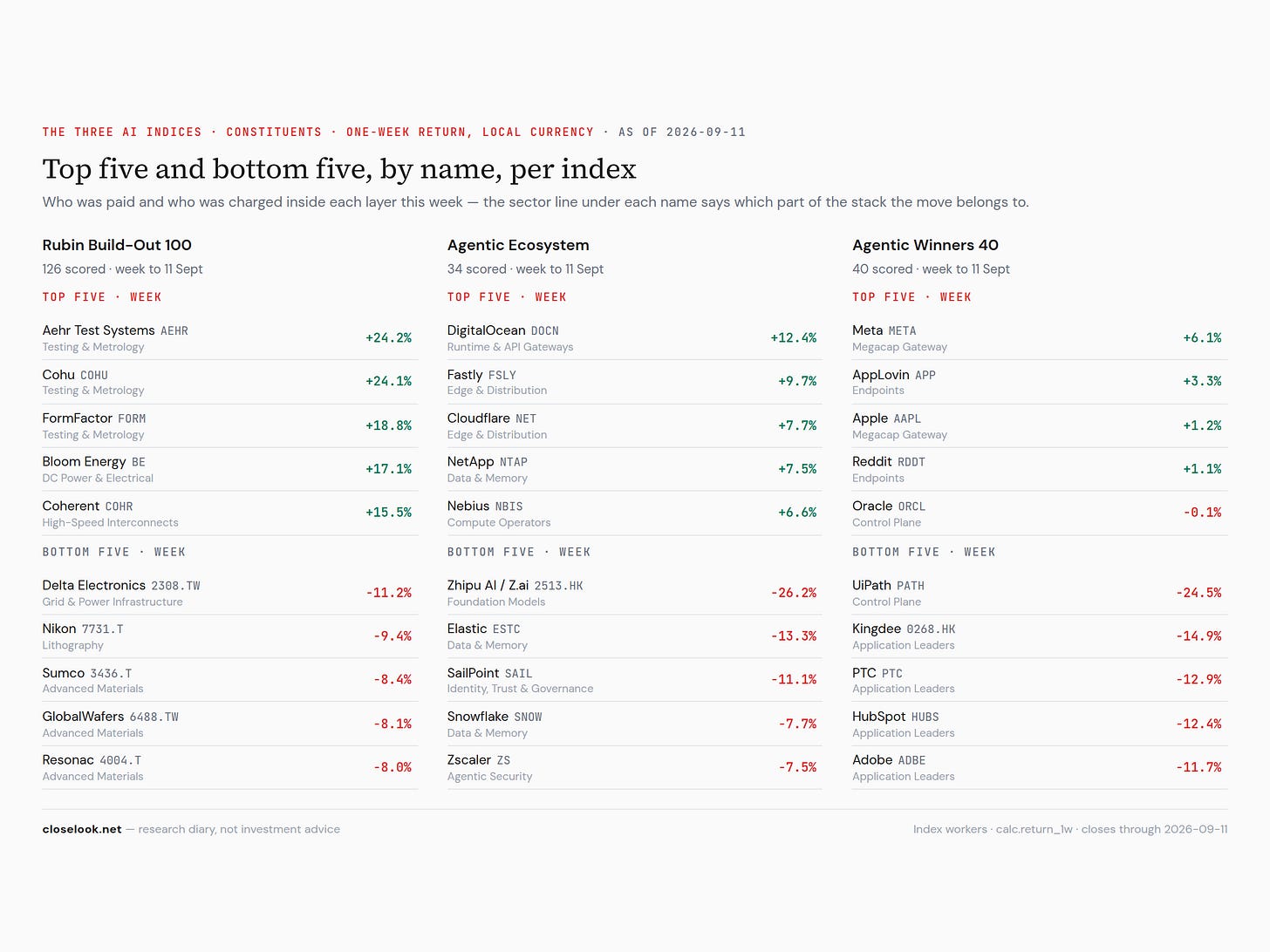Click the "COHU" ticker symbol

click(94, 375)
